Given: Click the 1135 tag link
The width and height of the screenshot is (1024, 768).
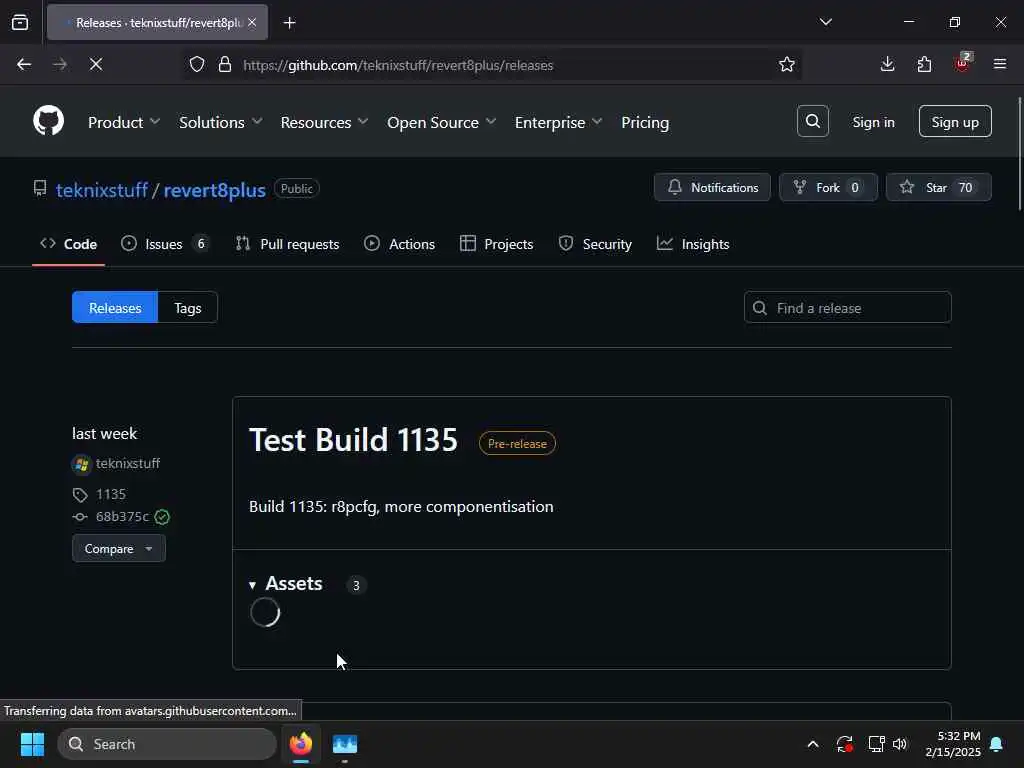Looking at the screenshot, I should 111,494.
